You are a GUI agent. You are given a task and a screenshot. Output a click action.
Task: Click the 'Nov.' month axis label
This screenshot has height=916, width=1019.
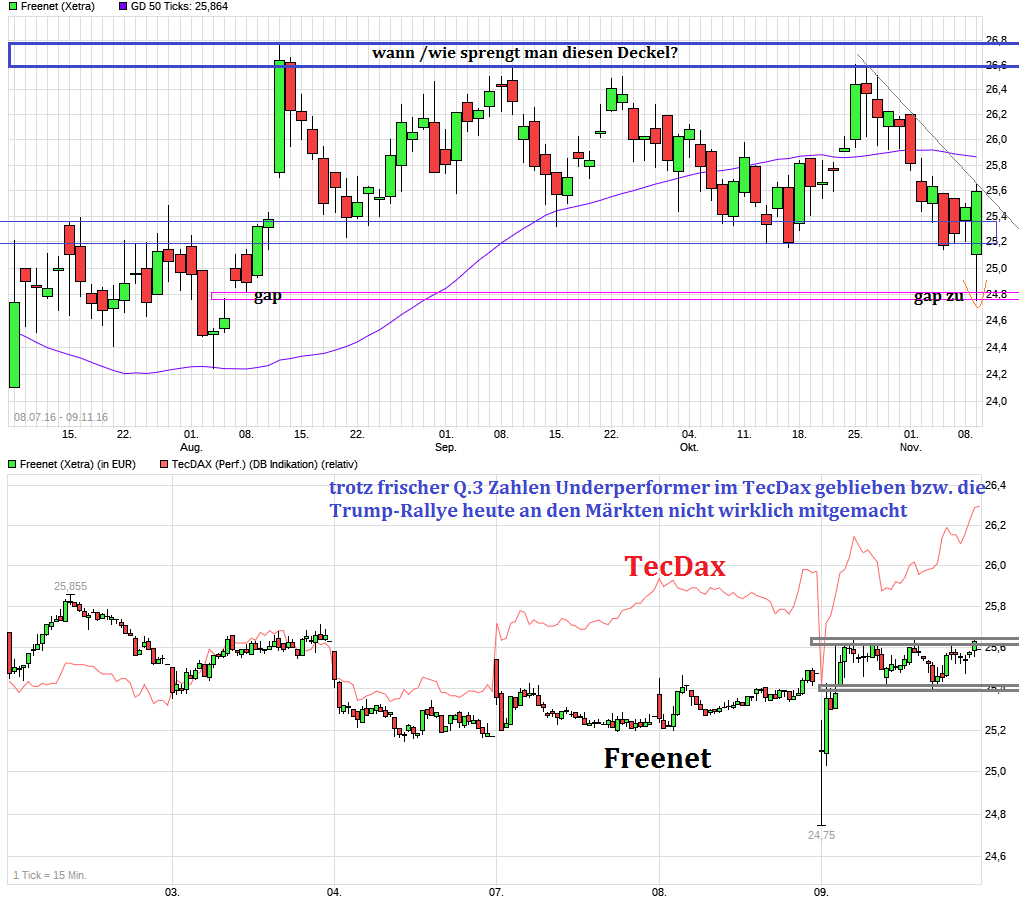(x=910, y=448)
